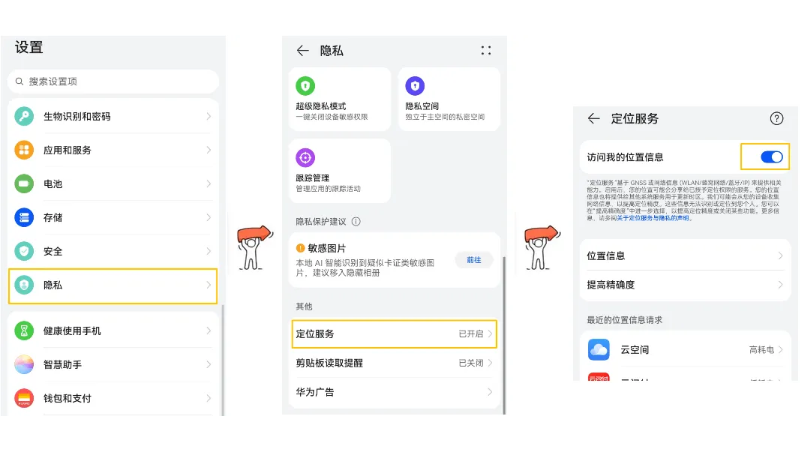Tap the 健康使用手机 hourglass icon

pyautogui.click(x=24, y=331)
